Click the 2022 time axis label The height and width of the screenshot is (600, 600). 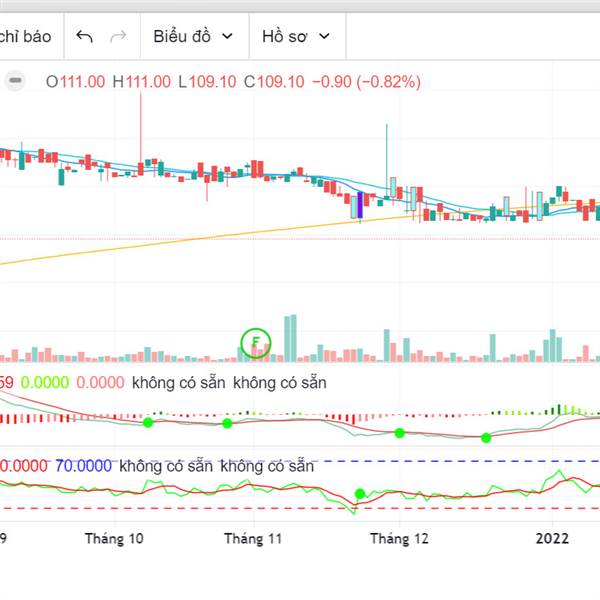tap(552, 539)
